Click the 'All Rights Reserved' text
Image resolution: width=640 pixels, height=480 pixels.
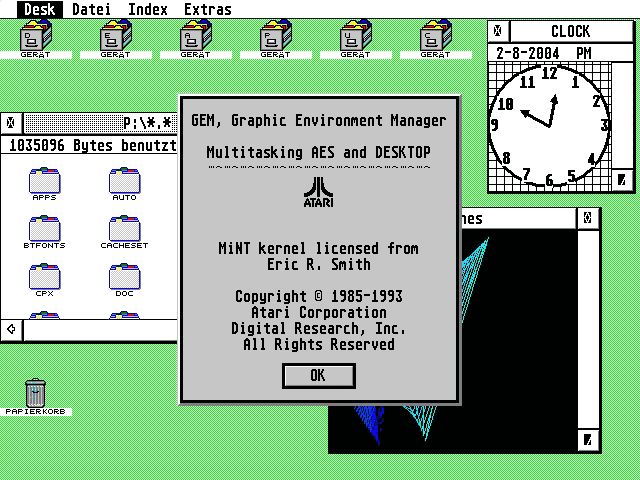[318, 344]
